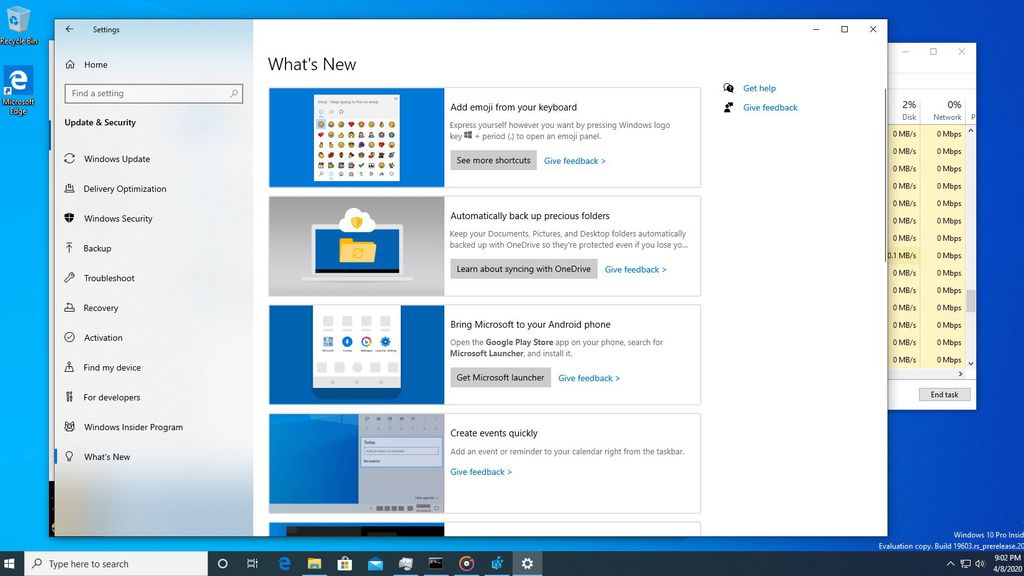Open Troubleshoot from the settings sidebar
Screen dimensions: 1024x576
tap(108, 278)
